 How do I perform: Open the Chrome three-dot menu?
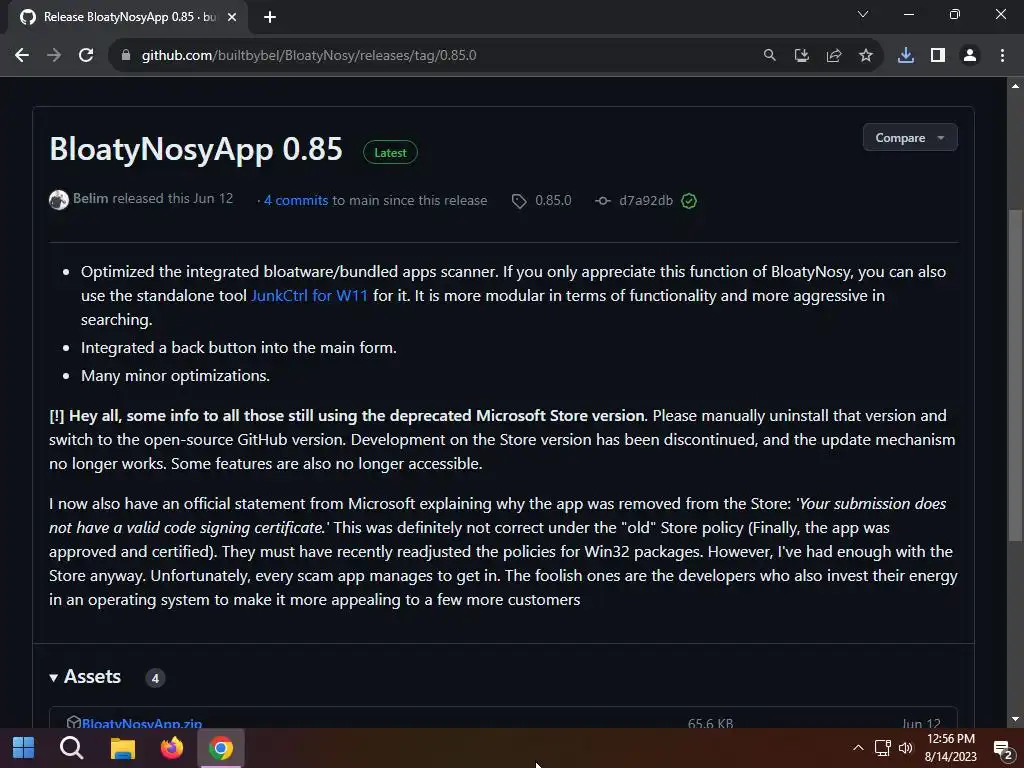pyautogui.click(x=1002, y=56)
